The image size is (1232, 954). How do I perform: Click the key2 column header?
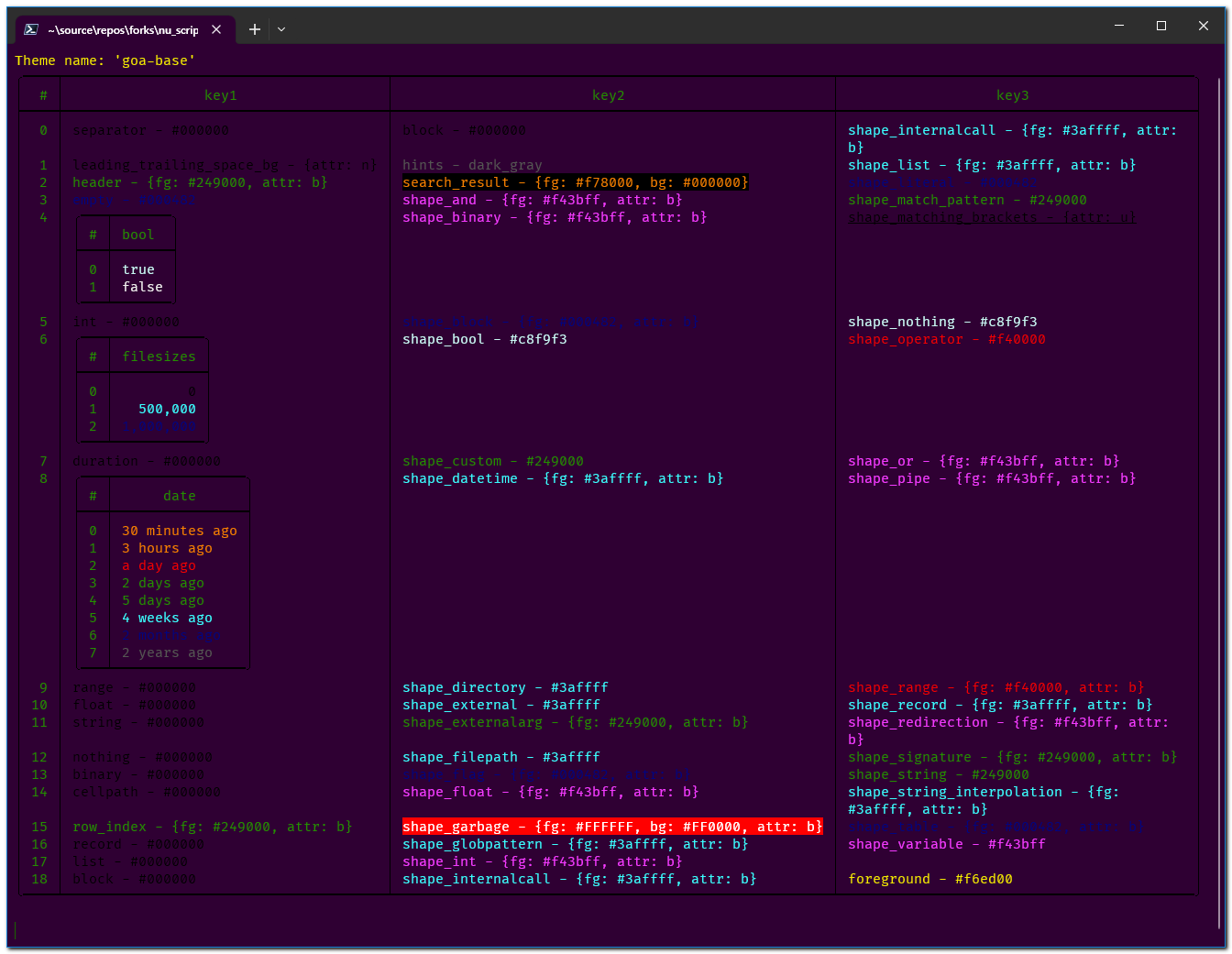pyautogui.click(x=609, y=95)
